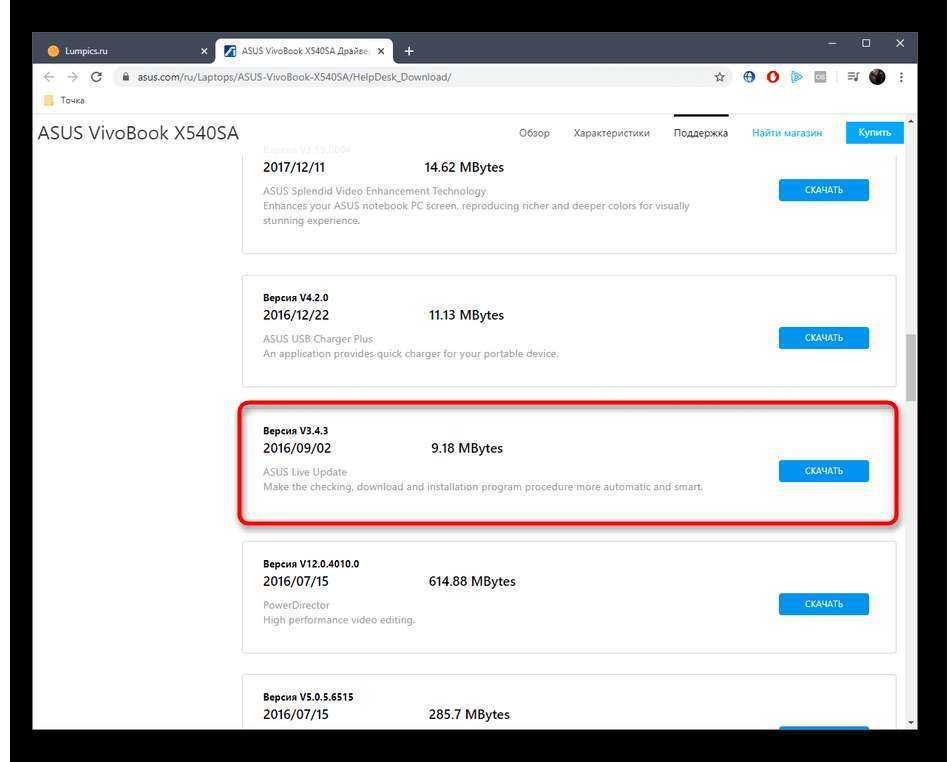Switch to the Lumpics.ru tab
The height and width of the screenshot is (762, 950).
[120, 51]
